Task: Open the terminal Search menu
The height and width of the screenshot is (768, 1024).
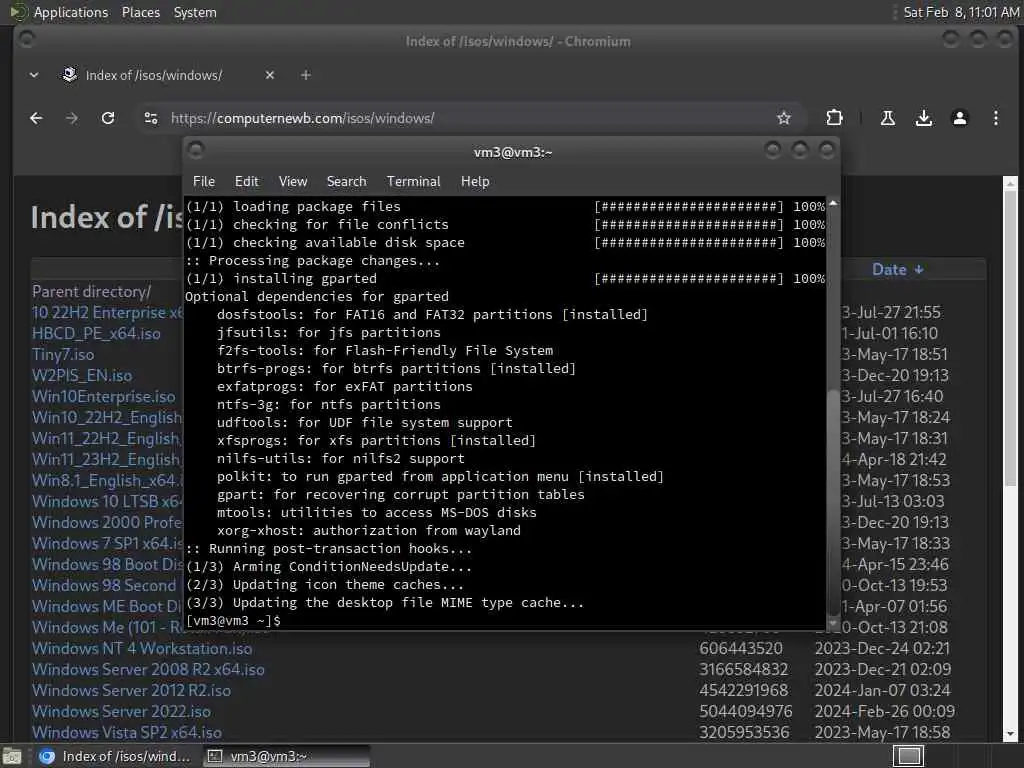Action: tap(346, 182)
